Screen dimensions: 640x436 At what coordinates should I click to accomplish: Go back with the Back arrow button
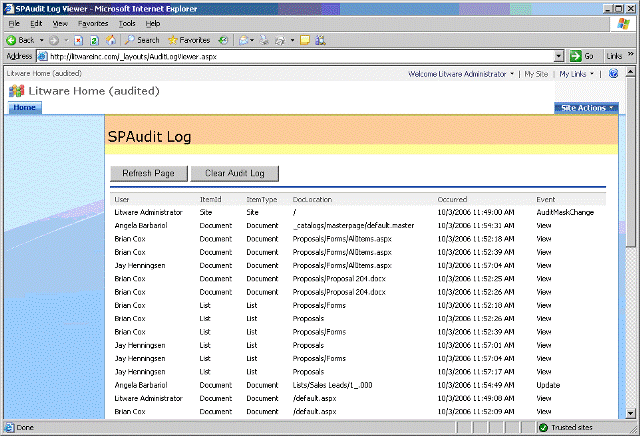point(20,40)
